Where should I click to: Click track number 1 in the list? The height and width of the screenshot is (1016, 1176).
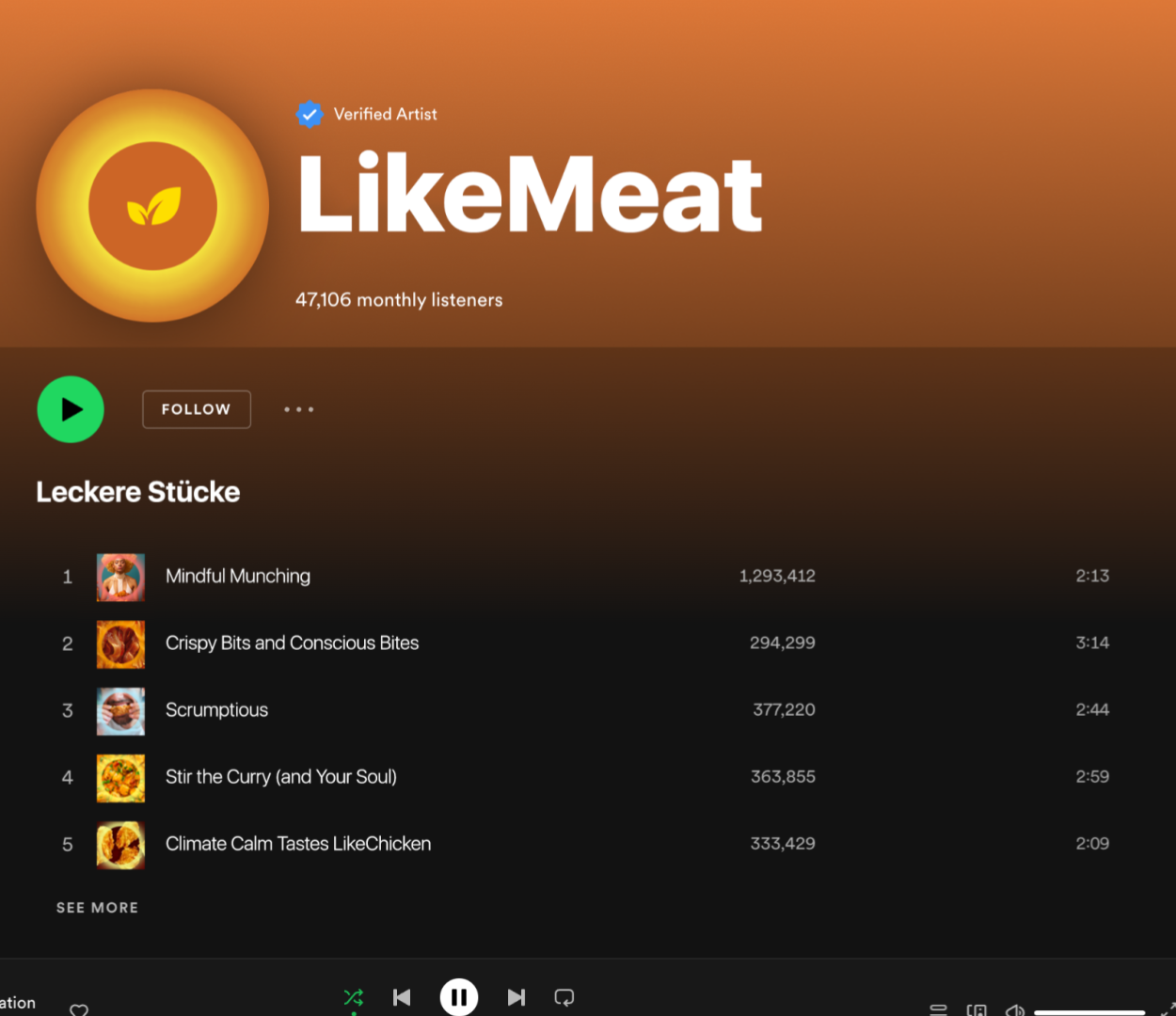coord(68,577)
